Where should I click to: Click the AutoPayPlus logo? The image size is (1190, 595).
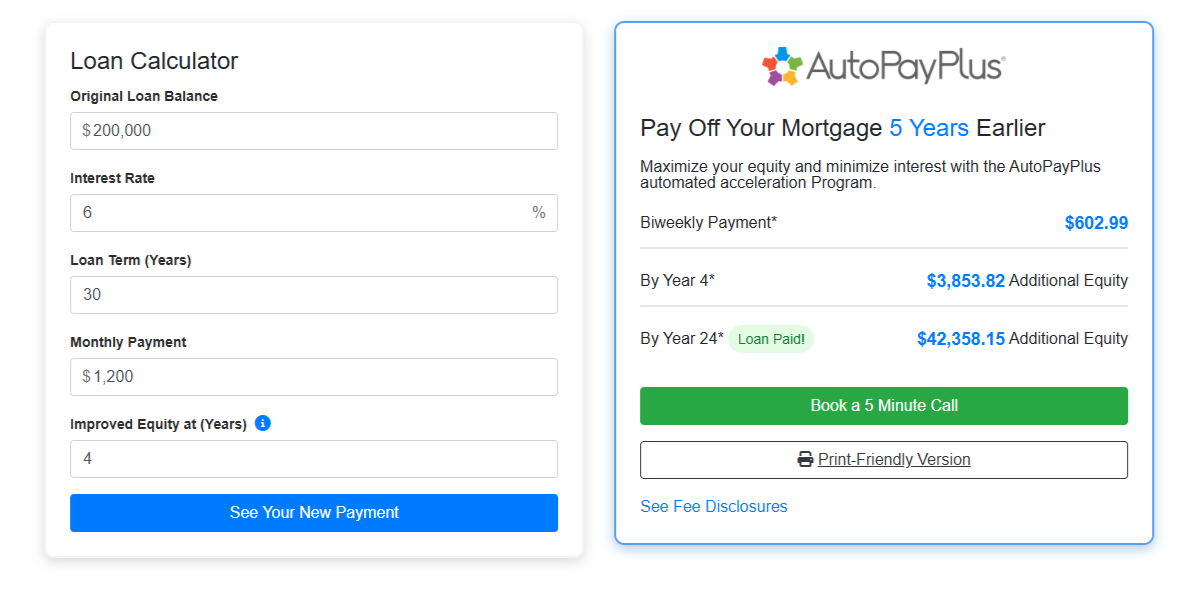(883, 66)
